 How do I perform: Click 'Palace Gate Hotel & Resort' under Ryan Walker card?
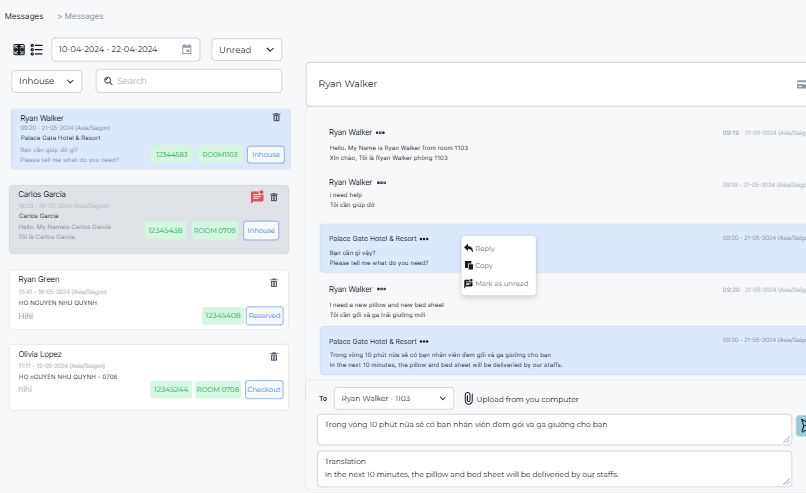click(61, 138)
